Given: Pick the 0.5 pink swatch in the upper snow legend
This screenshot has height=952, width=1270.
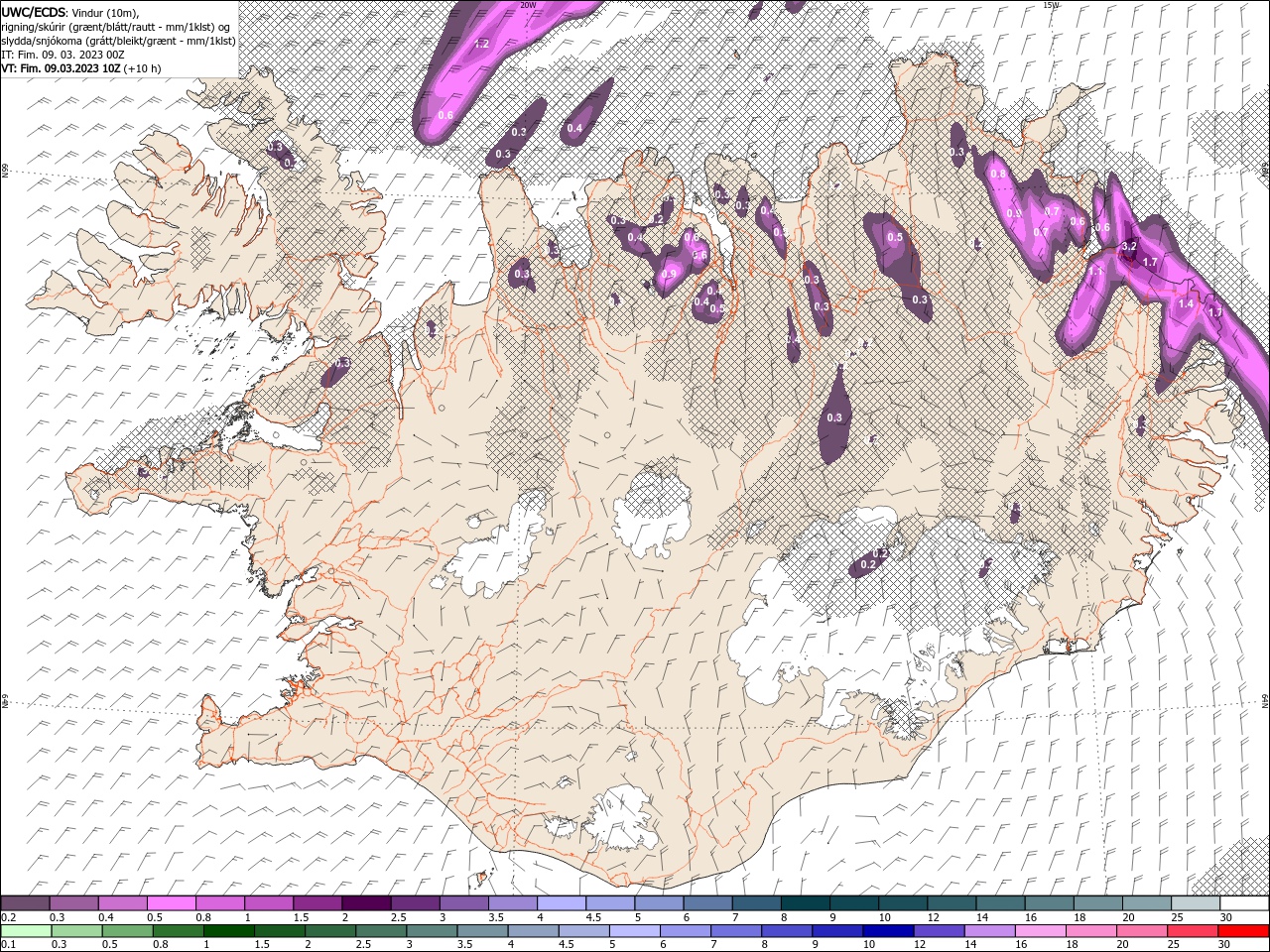Looking at the screenshot, I should click(171, 903).
